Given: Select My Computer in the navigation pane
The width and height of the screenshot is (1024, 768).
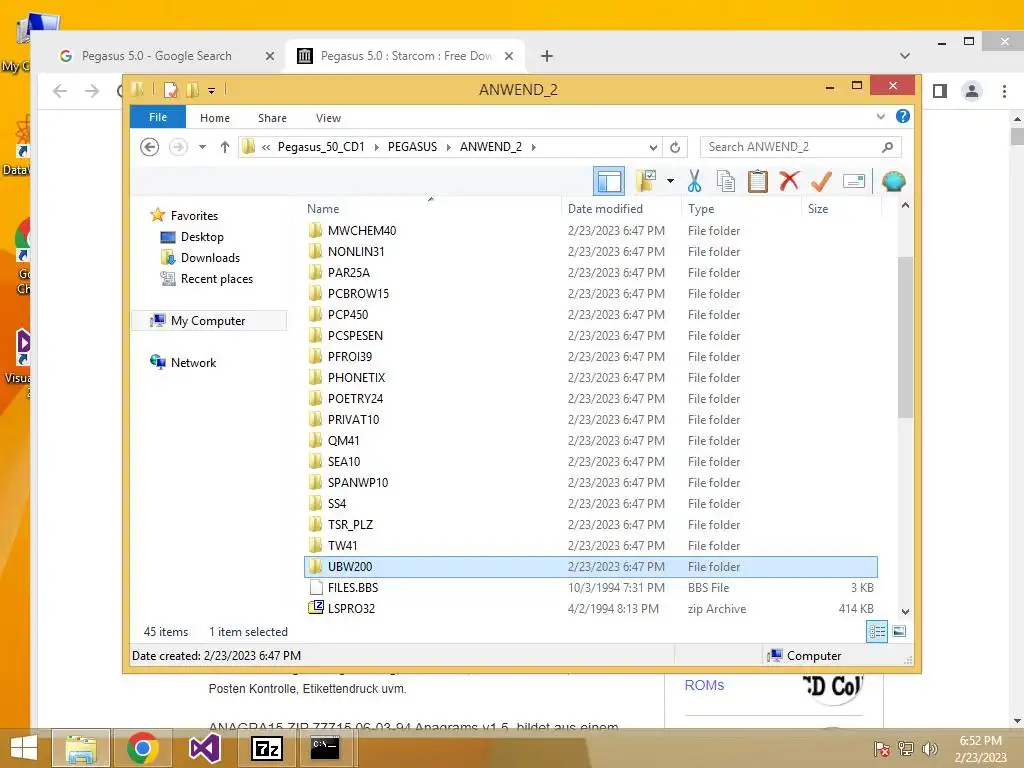Looking at the screenshot, I should [x=208, y=321].
